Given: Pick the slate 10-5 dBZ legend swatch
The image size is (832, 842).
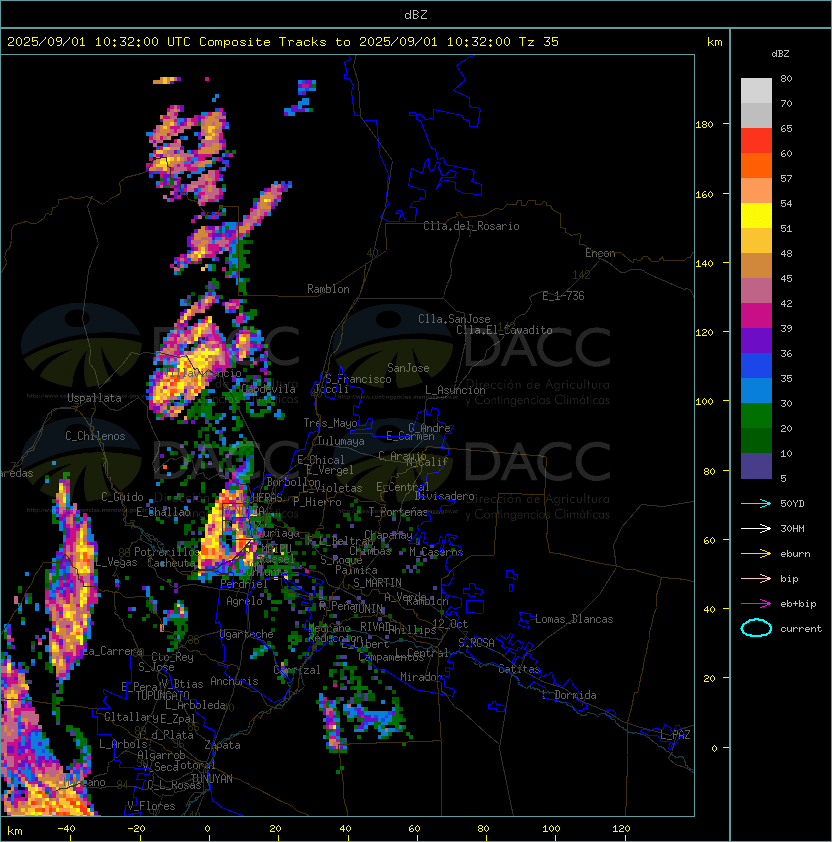Looking at the screenshot, I should click(756, 466).
